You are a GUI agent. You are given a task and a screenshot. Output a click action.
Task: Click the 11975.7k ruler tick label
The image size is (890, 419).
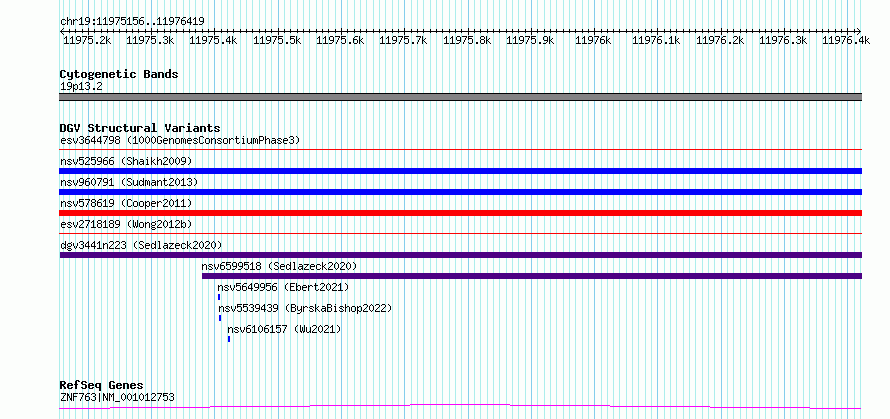click(x=404, y=40)
